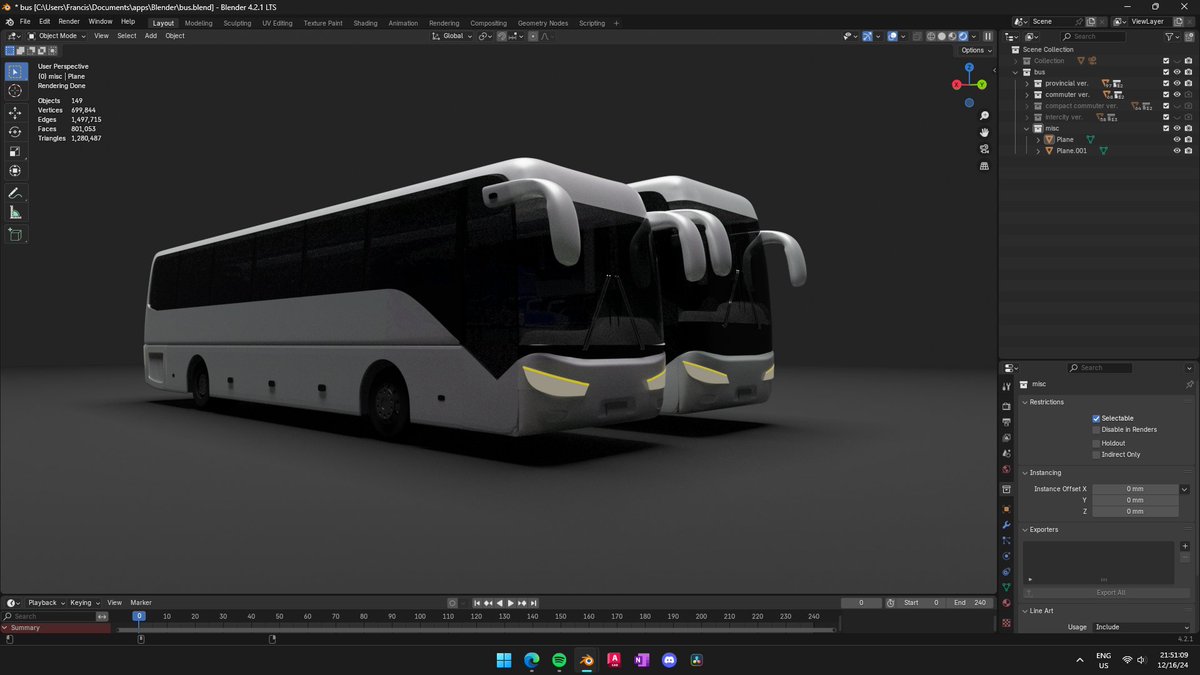Image resolution: width=1200 pixels, height=675 pixels.
Task: Click the Instance Offset X field
Action: point(1135,489)
